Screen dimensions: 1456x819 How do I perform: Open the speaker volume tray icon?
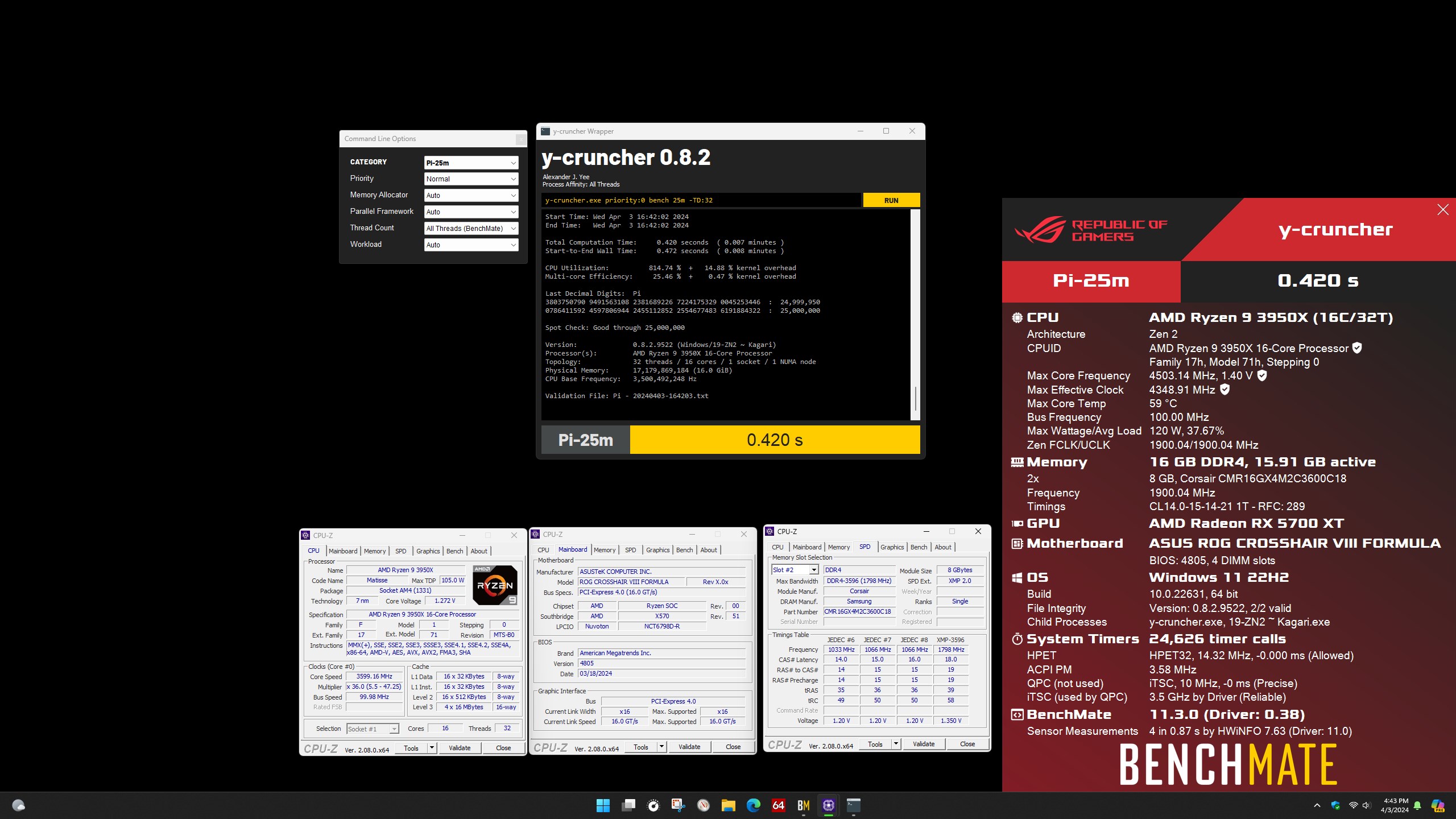pyautogui.click(x=1366, y=805)
